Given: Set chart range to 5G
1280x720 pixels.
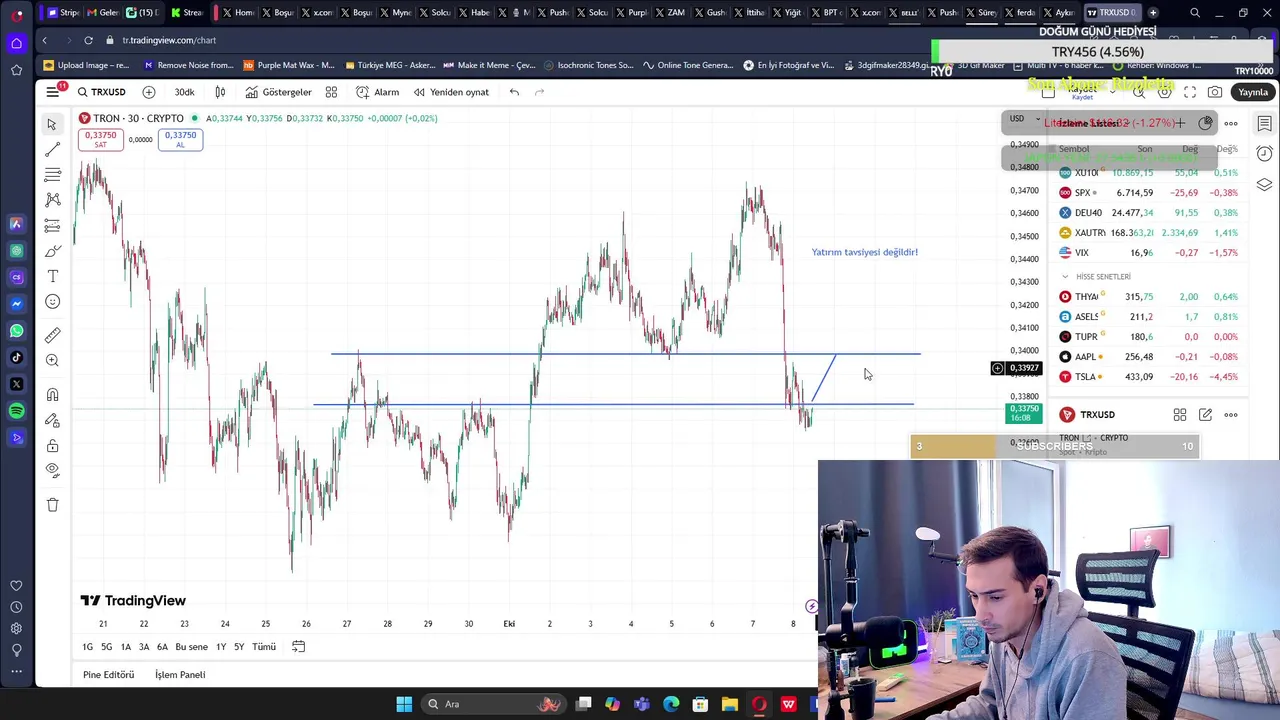Looking at the screenshot, I should (x=106, y=647).
